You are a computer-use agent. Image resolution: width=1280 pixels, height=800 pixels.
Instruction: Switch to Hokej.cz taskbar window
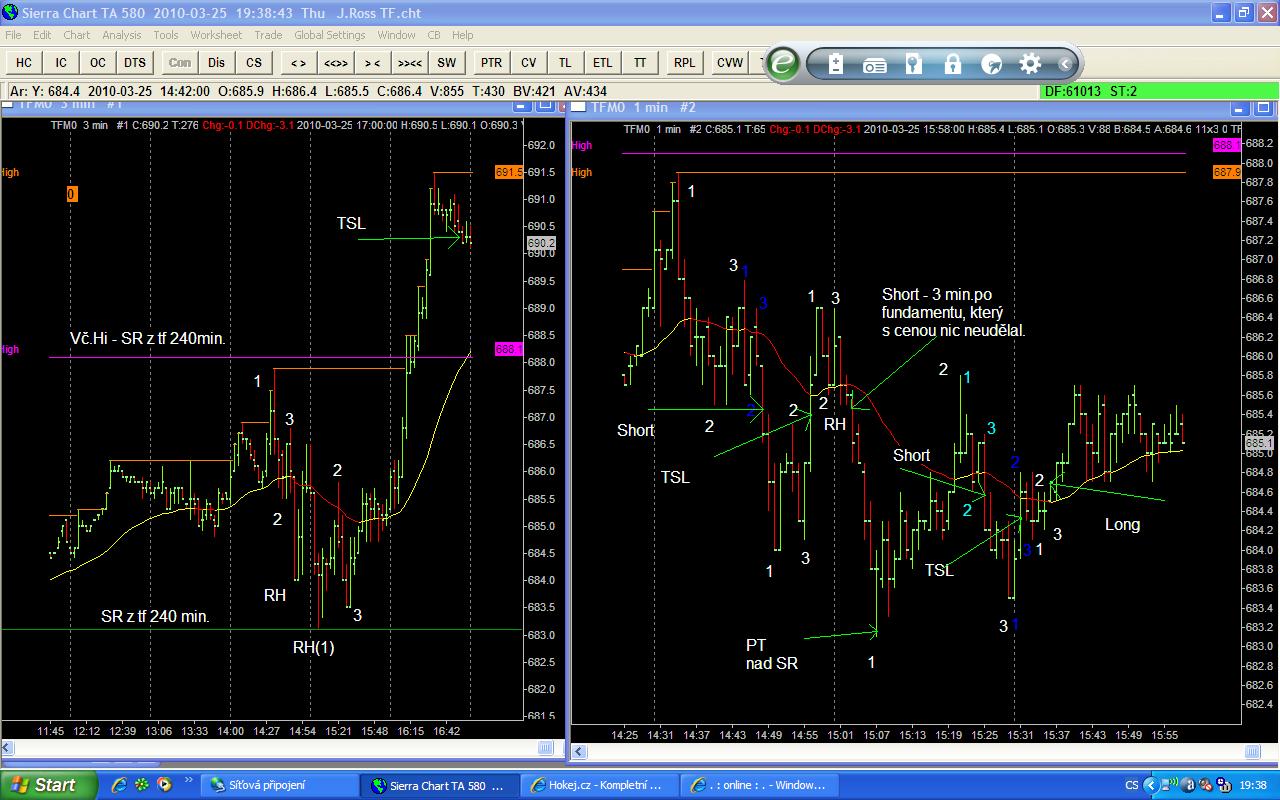[600, 785]
